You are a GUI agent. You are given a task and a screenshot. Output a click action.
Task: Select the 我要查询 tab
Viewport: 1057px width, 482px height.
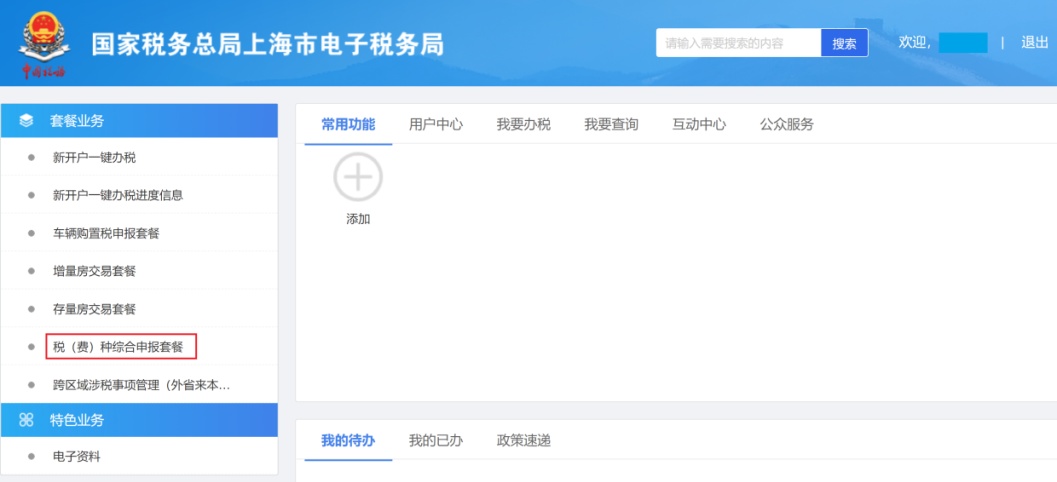tap(612, 125)
